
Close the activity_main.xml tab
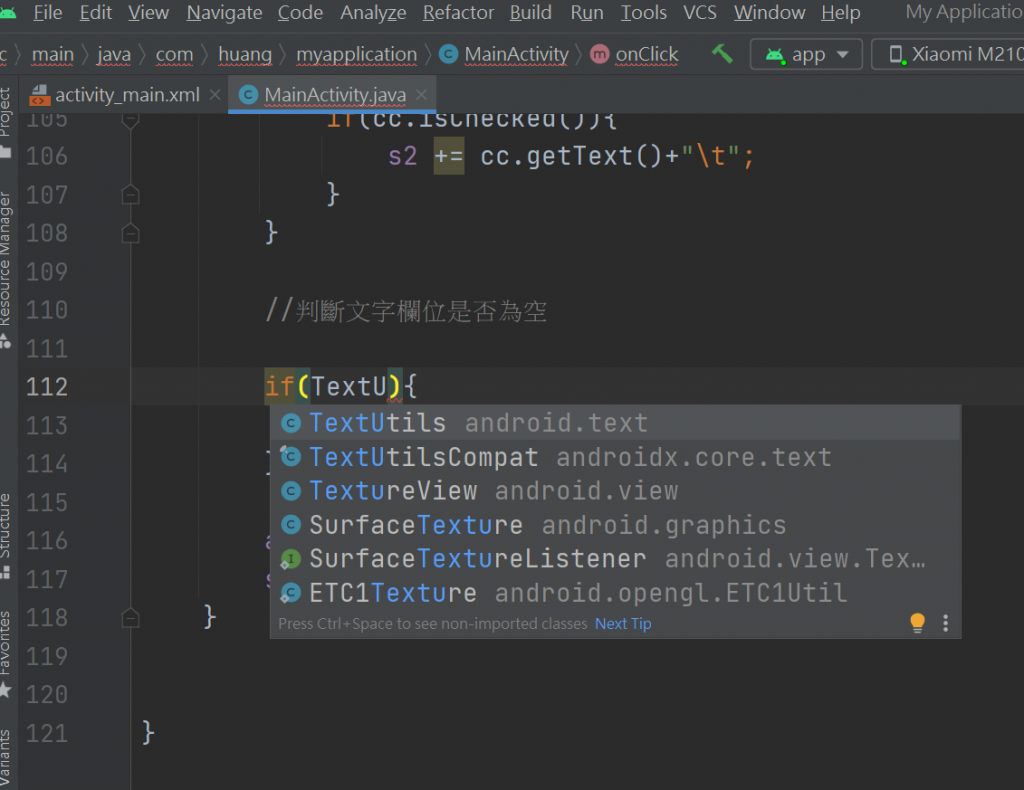(215, 95)
